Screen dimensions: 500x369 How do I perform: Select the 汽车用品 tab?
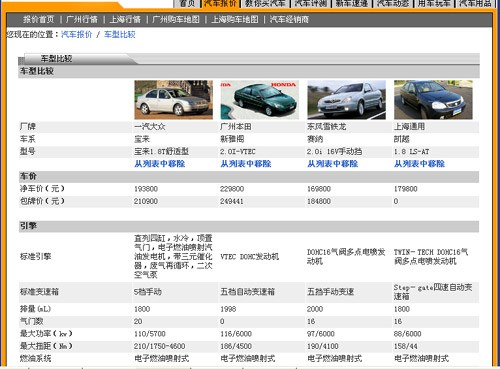point(475,3)
